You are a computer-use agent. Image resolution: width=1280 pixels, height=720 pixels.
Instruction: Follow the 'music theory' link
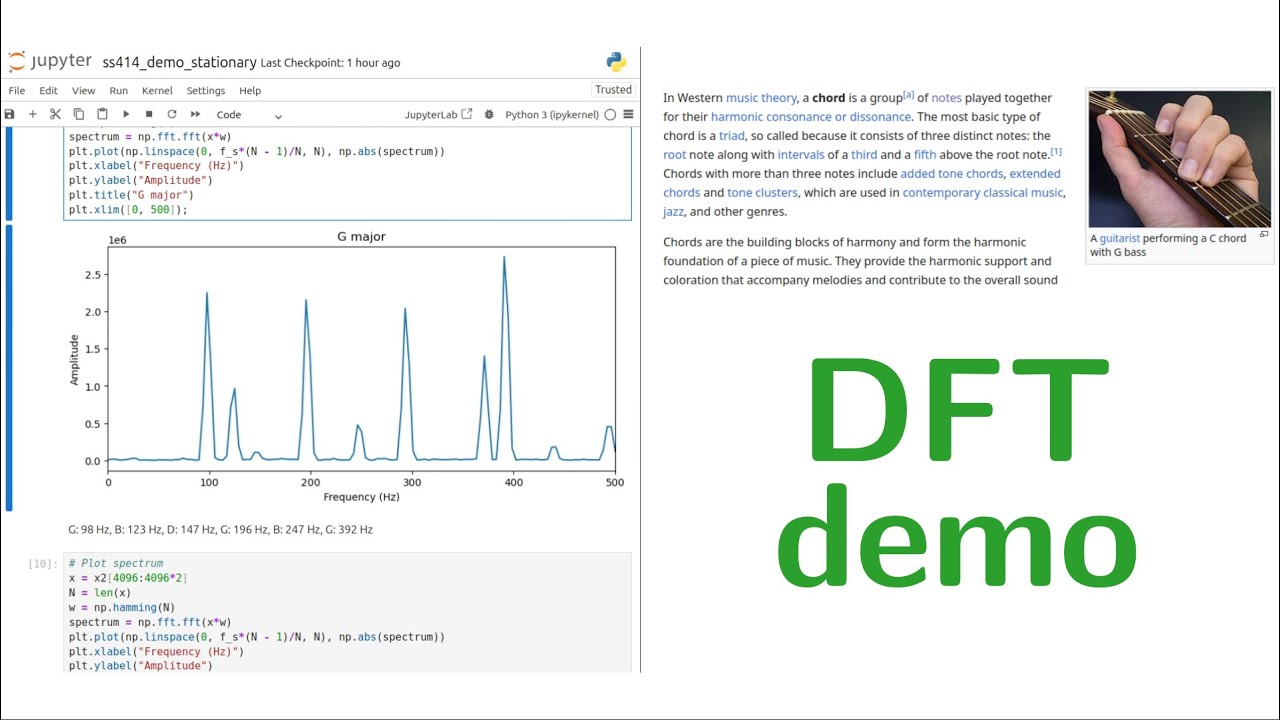(761, 98)
